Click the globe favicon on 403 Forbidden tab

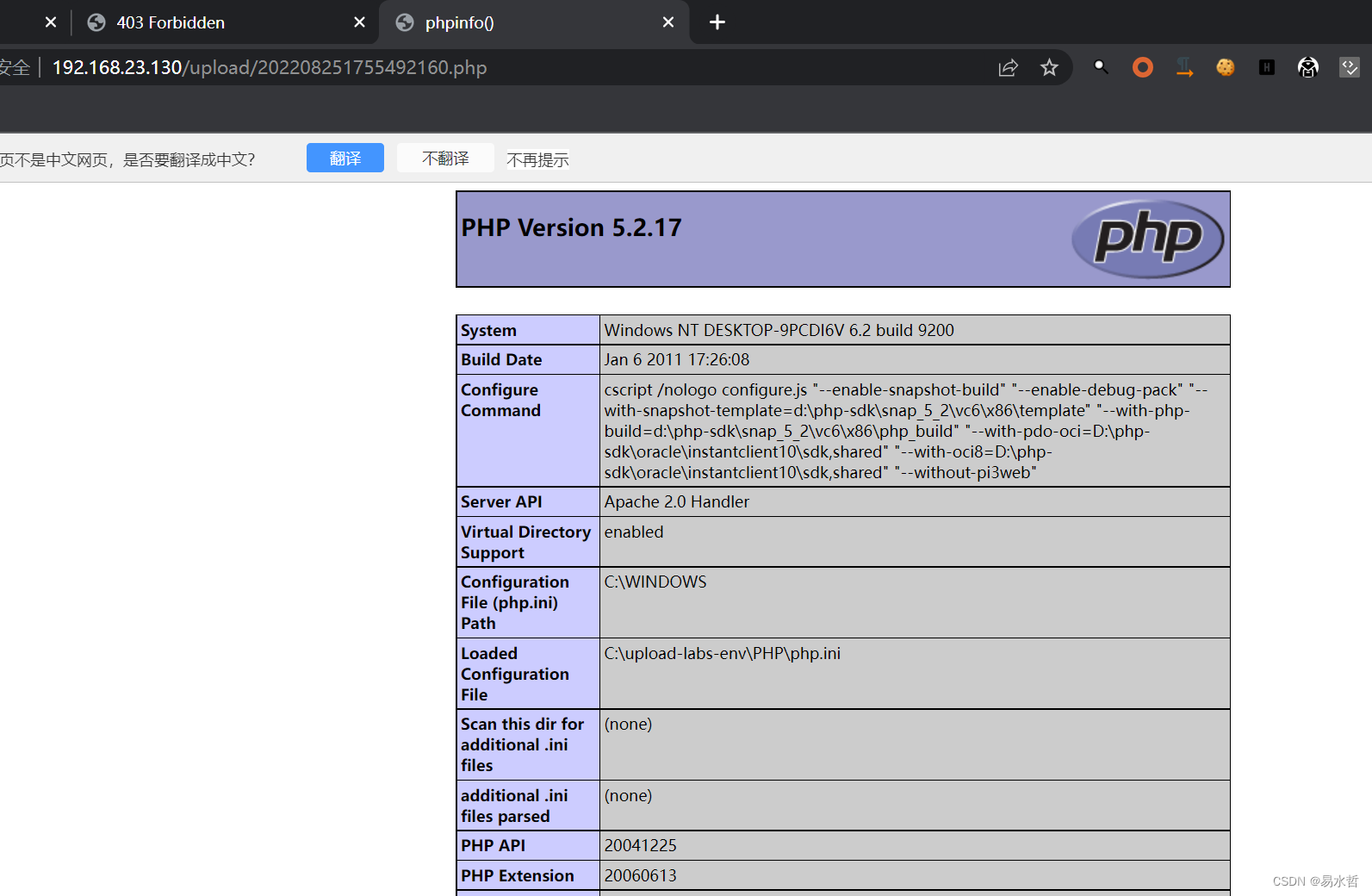96,22
